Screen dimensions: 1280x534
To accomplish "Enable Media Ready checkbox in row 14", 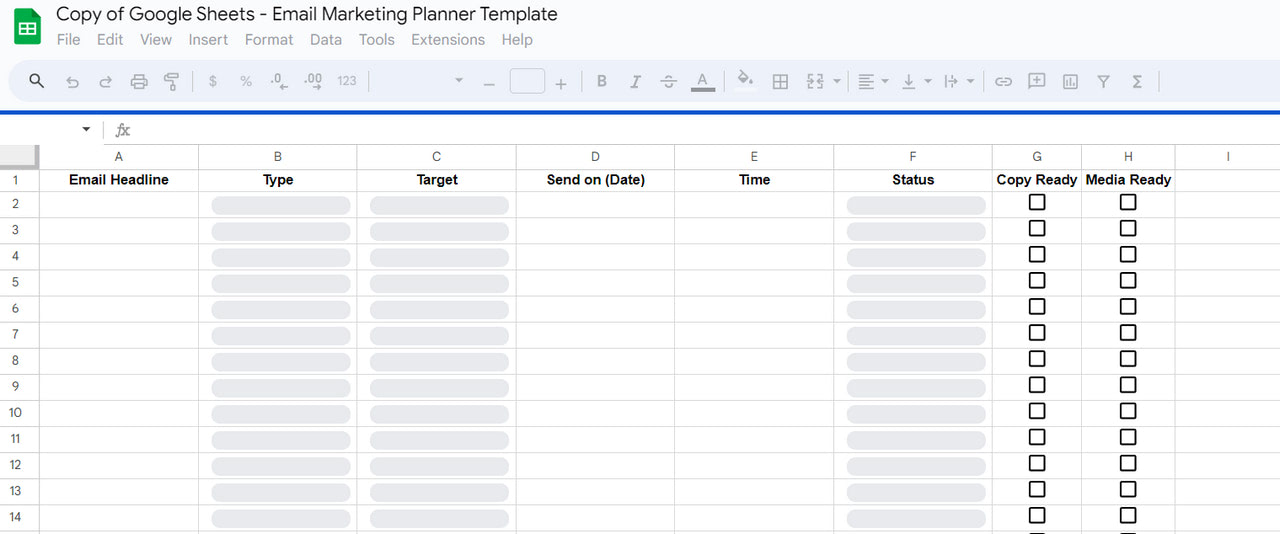I will pos(1128,515).
